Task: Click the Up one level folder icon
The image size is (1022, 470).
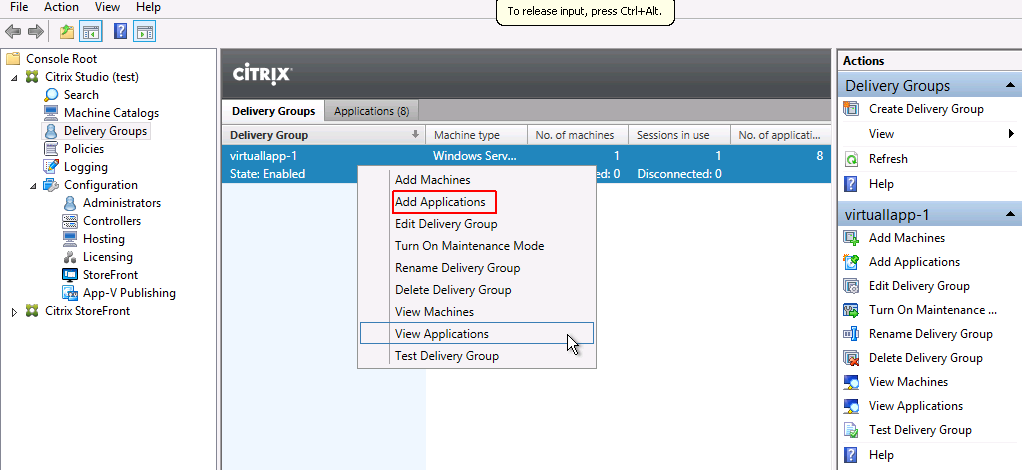Action: (x=66, y=31)
